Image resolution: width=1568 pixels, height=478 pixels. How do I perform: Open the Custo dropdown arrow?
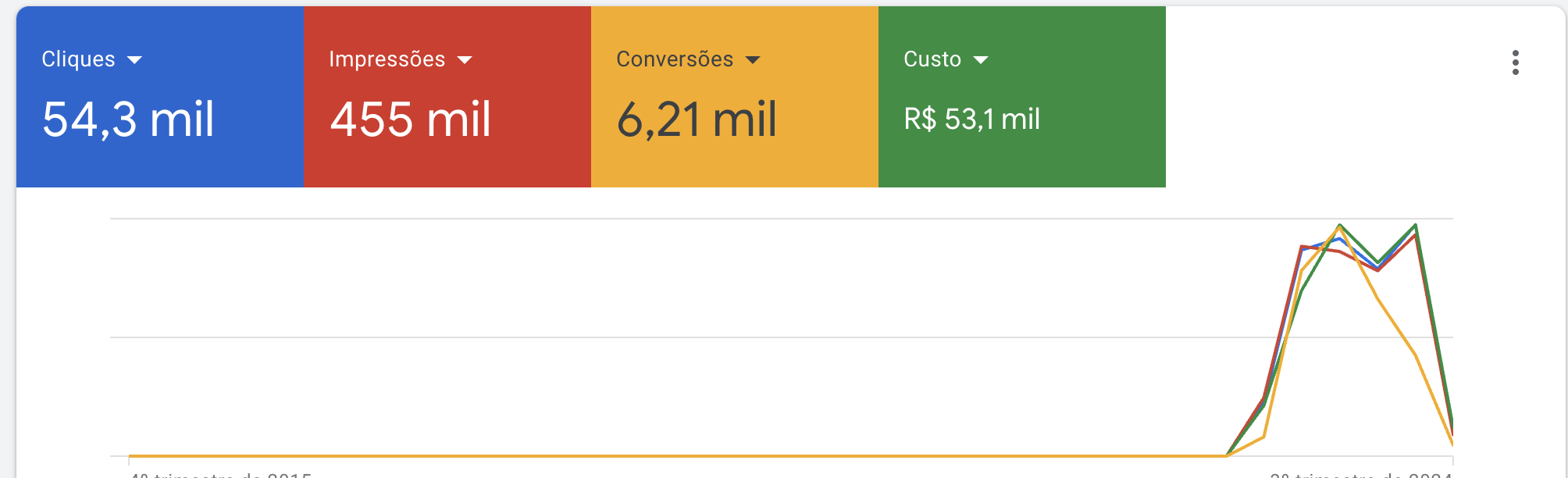point(981,60)
